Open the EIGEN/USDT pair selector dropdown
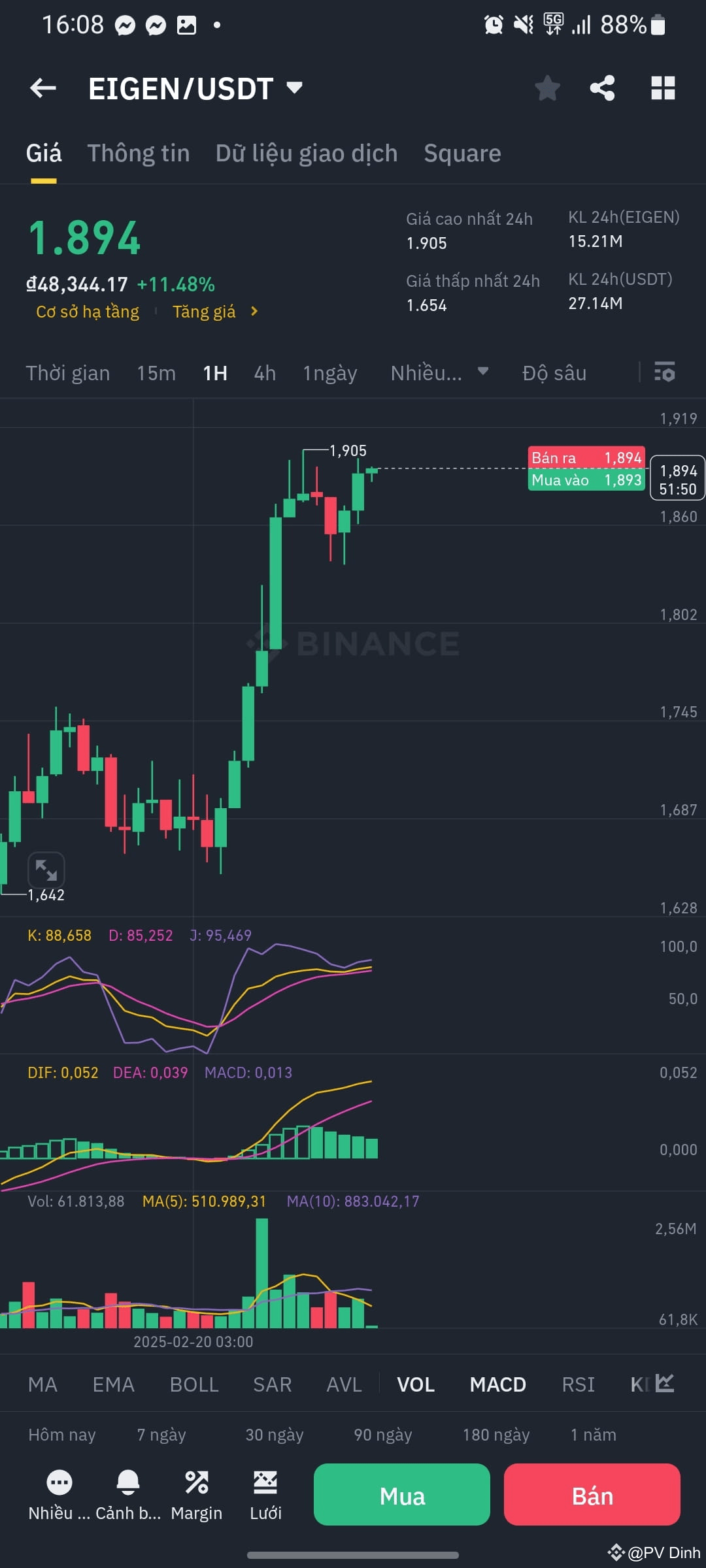Image resolution: width=706 pixels, height=1568 pixels. (x=191, y=88)
